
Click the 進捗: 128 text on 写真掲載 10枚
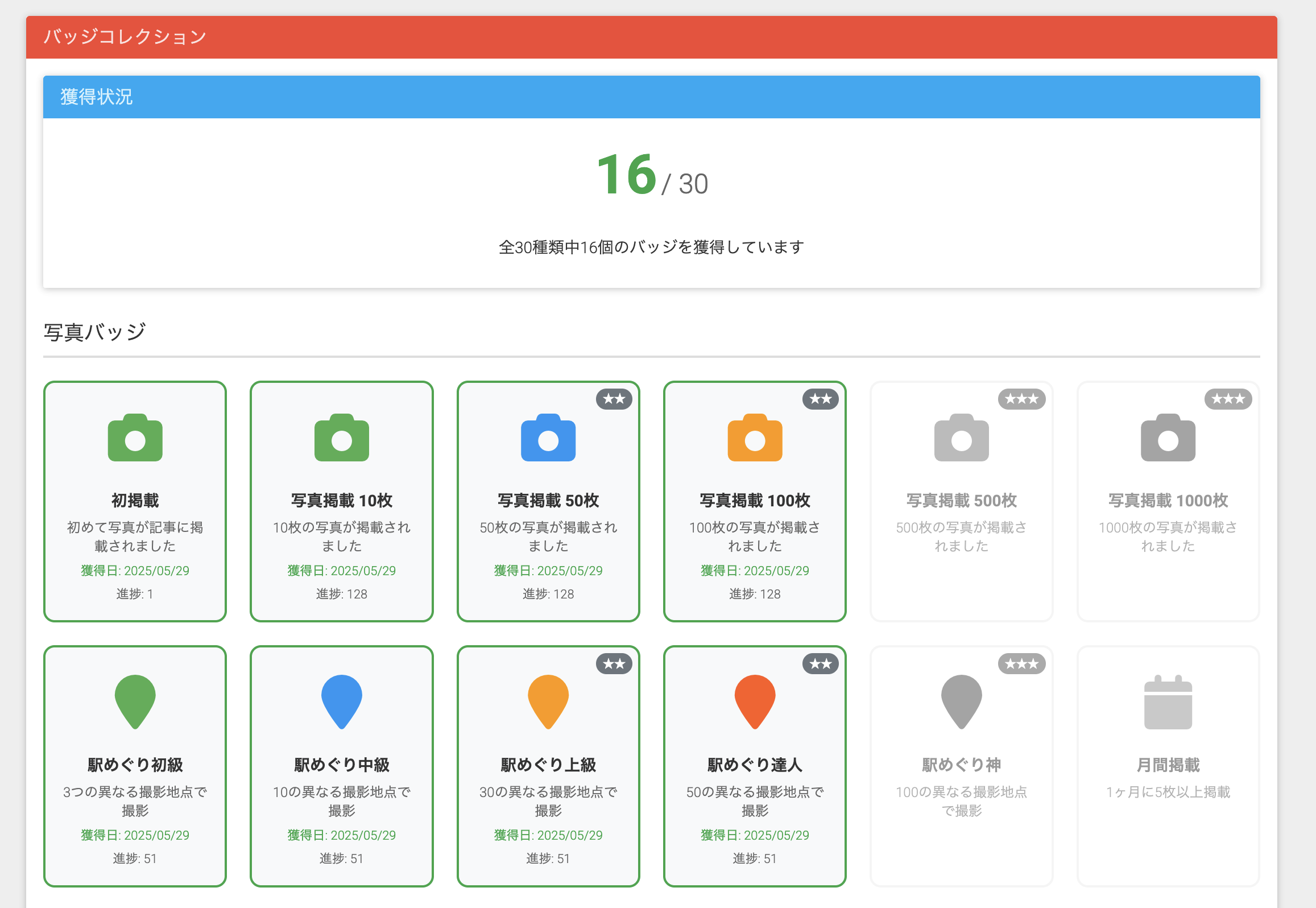[341, 594]
